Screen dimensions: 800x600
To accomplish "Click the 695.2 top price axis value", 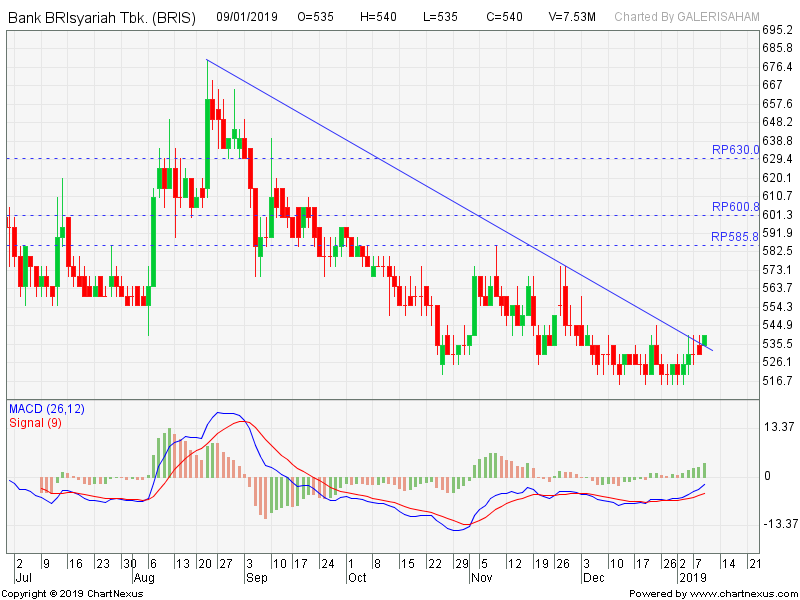I will point(777,30).
